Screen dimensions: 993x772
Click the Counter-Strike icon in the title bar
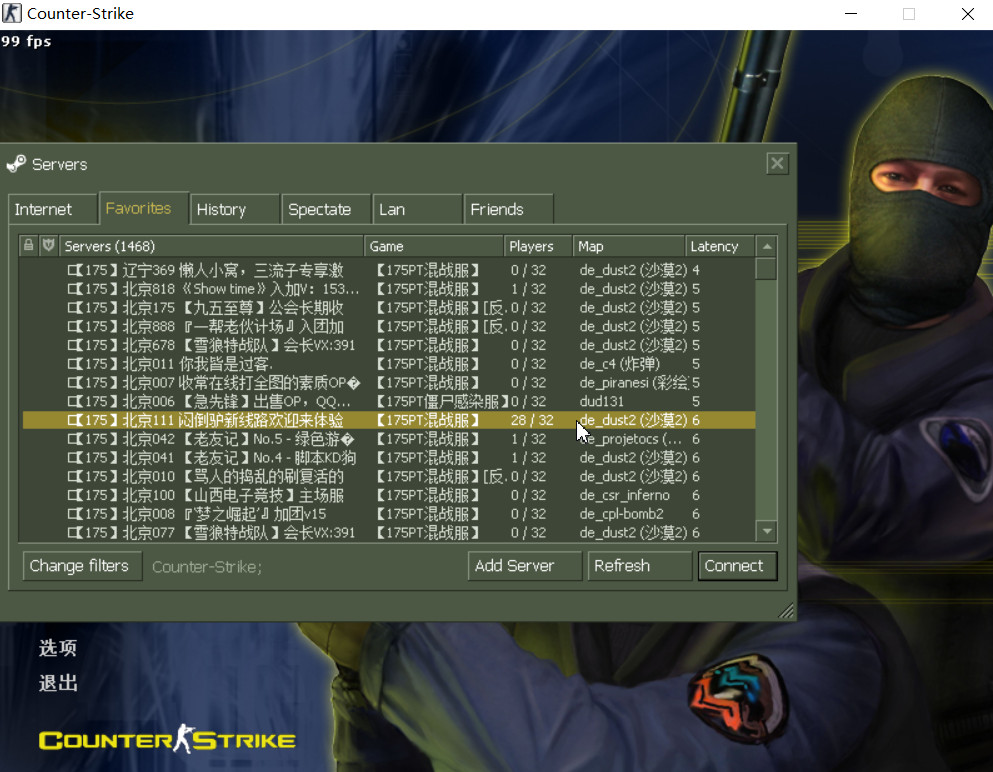12,13
